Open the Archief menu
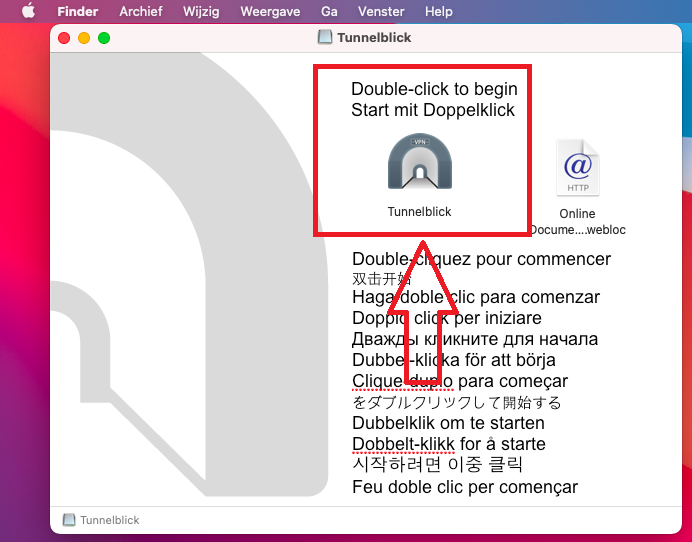Screen dimensions: 692x542 141,11
